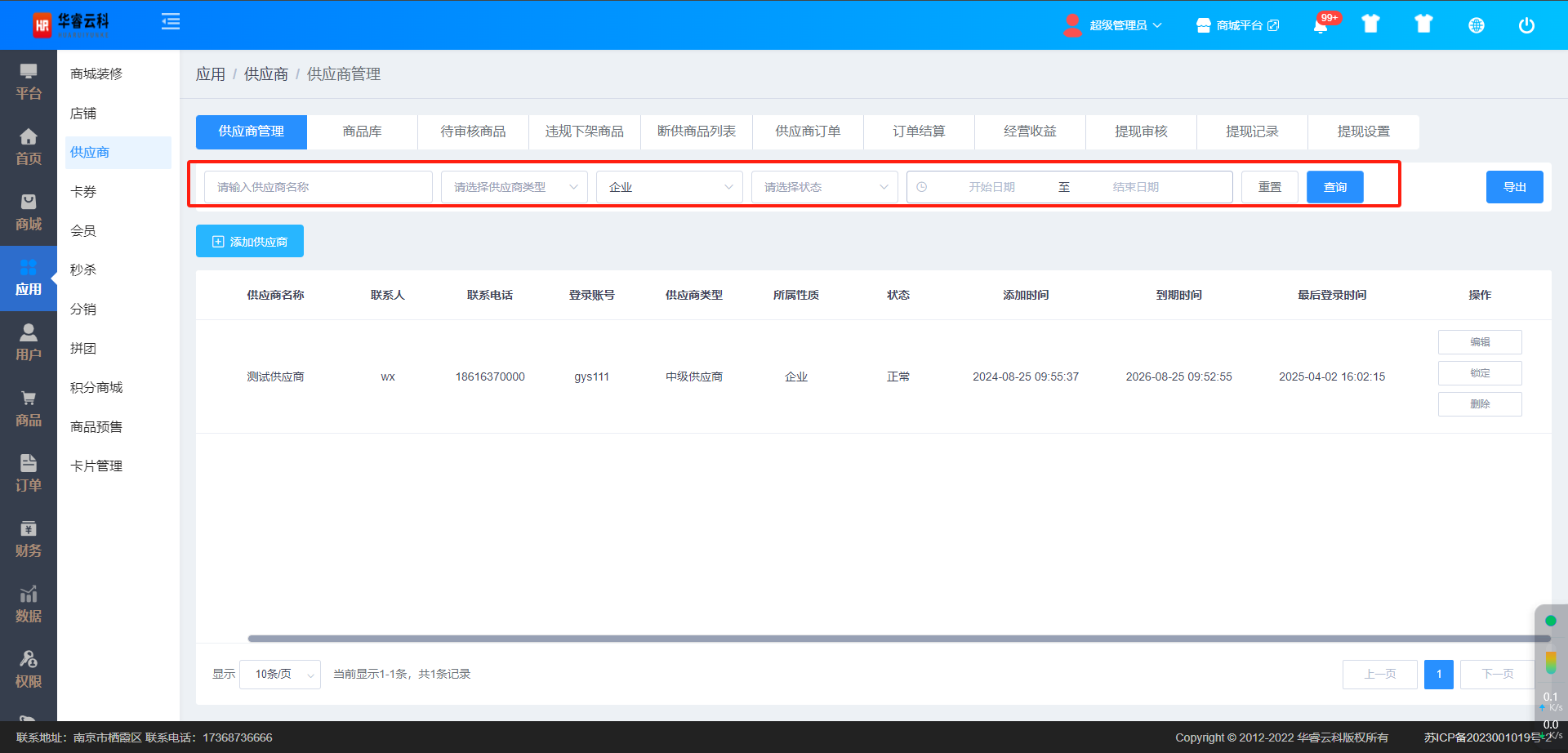Image resolution: width=1568 pixels, height=753 pixels.
Task: Open the 平台 section in left sidebar
Action: pos(29,82)
